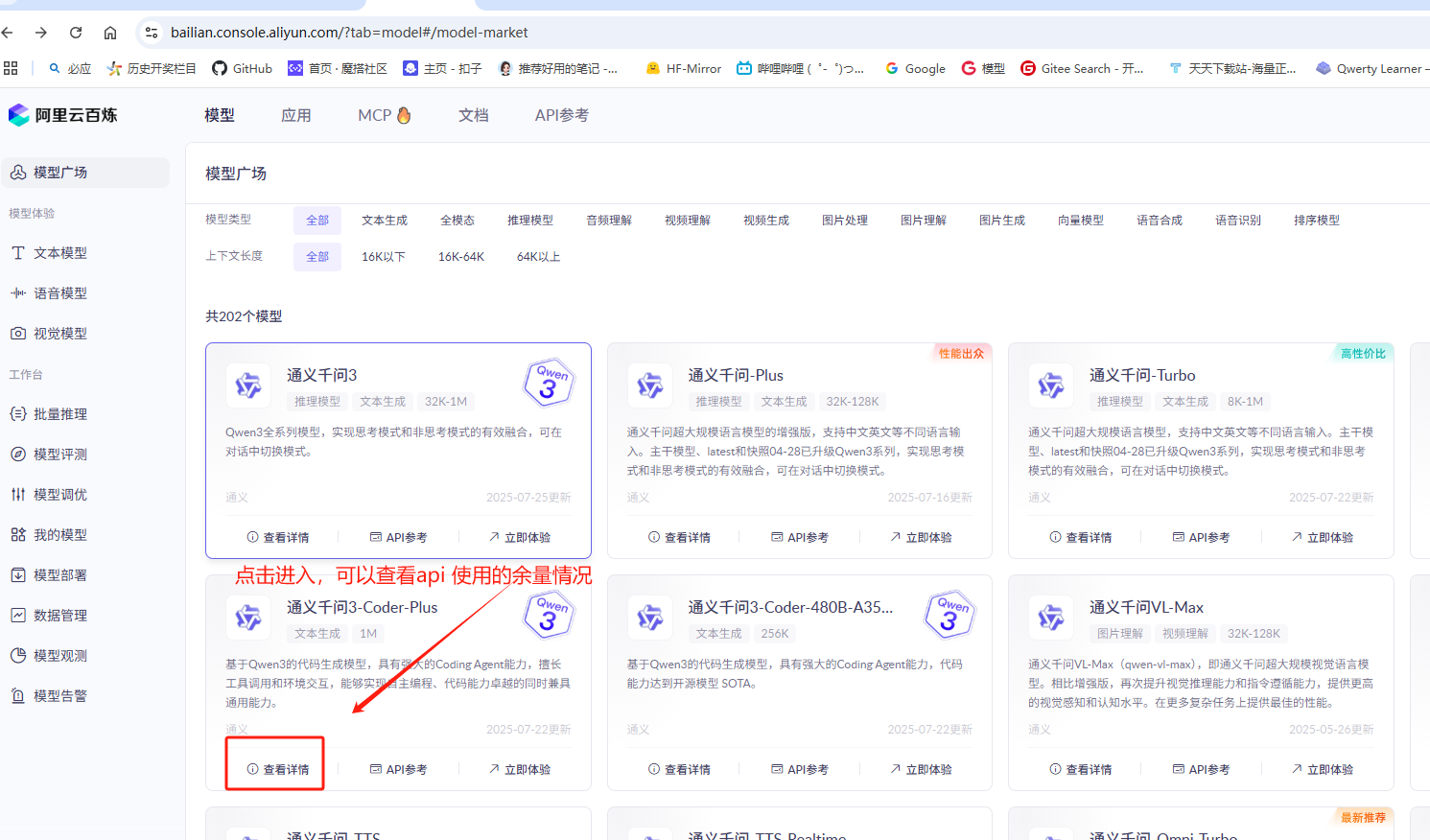Filter context length 16K-64K
This screenshot has width=1430, height=840.
tap(461, 257)
